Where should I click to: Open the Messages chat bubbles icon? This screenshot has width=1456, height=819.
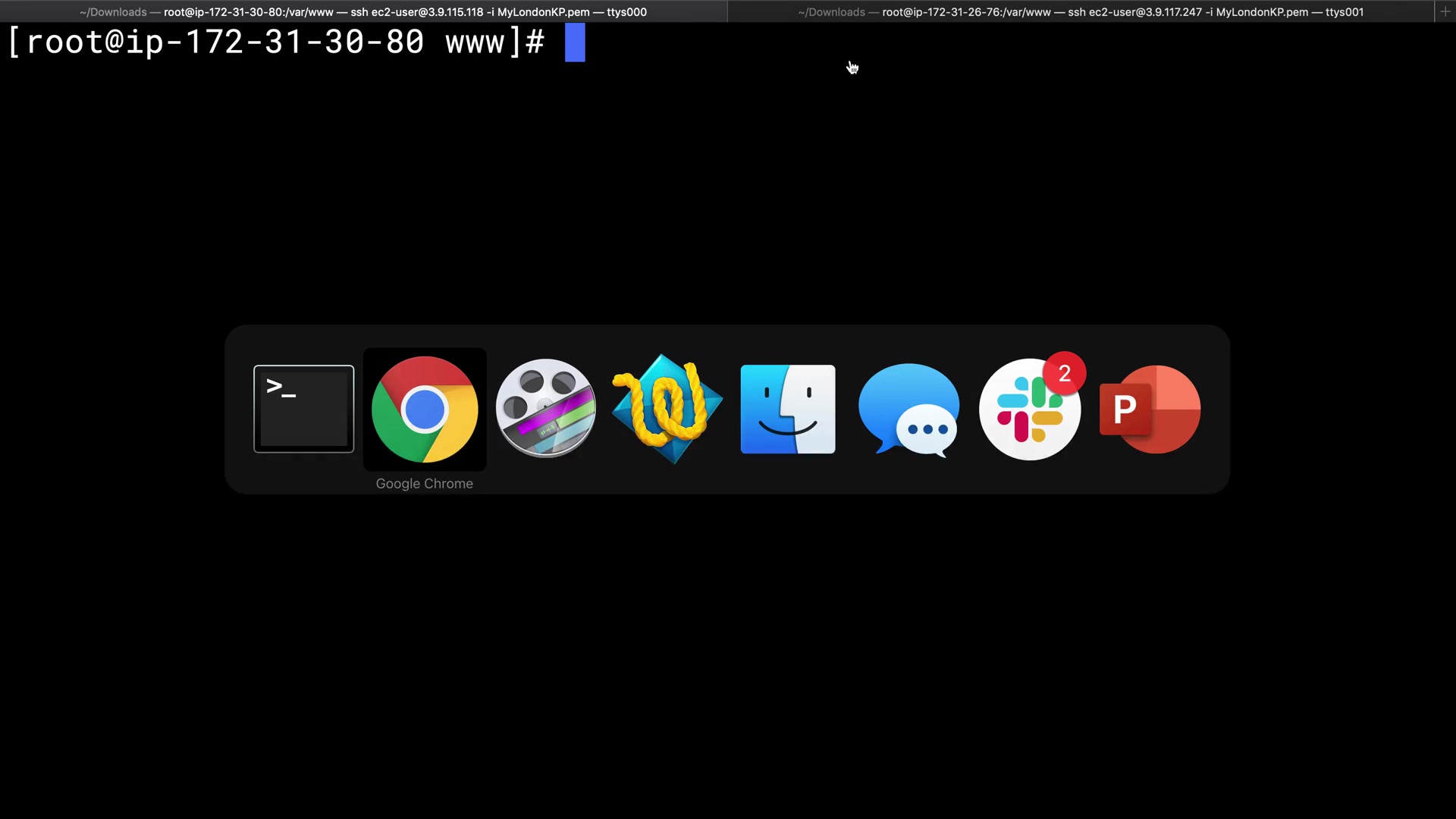click(x=908, y=409)
